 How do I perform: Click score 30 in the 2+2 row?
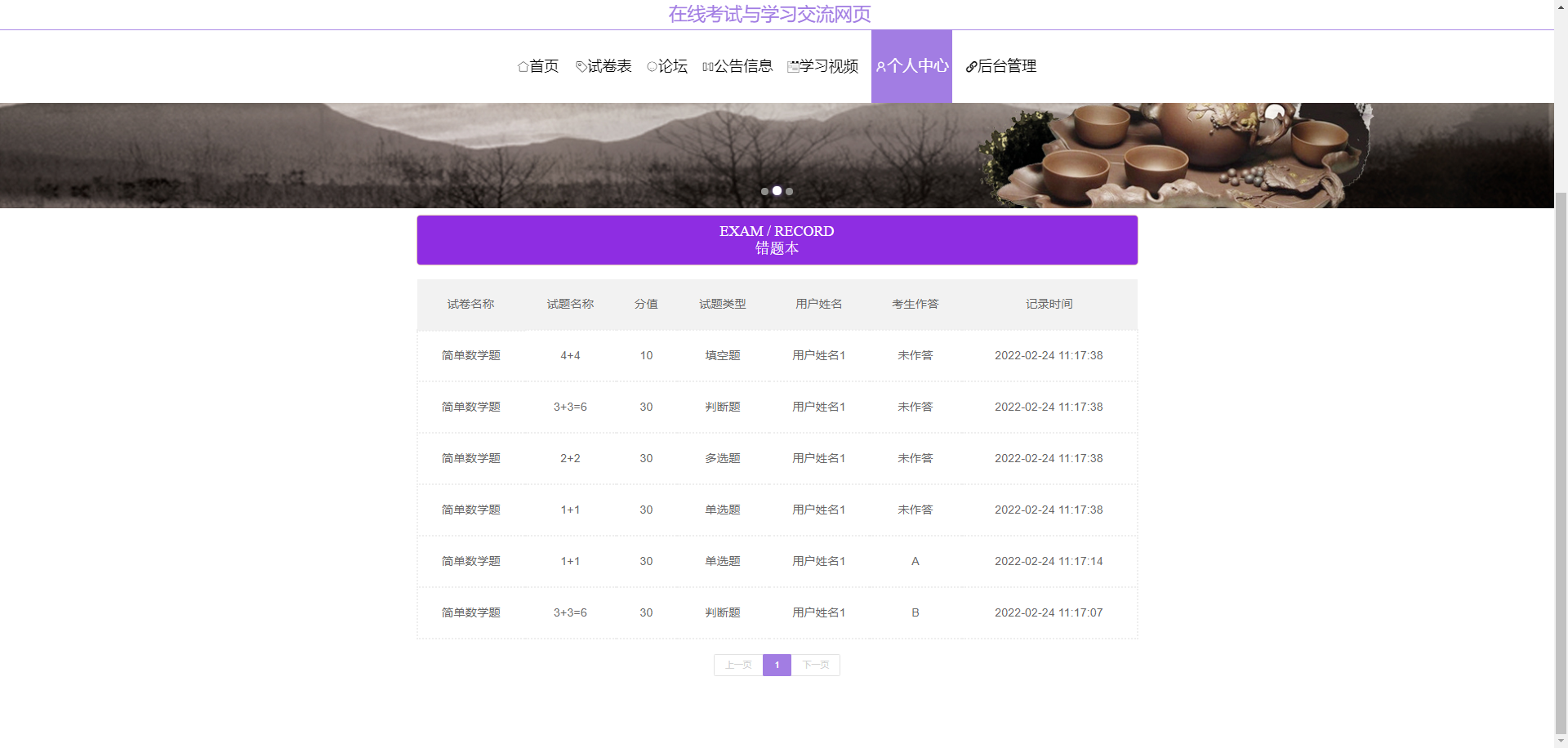[646, 458]
